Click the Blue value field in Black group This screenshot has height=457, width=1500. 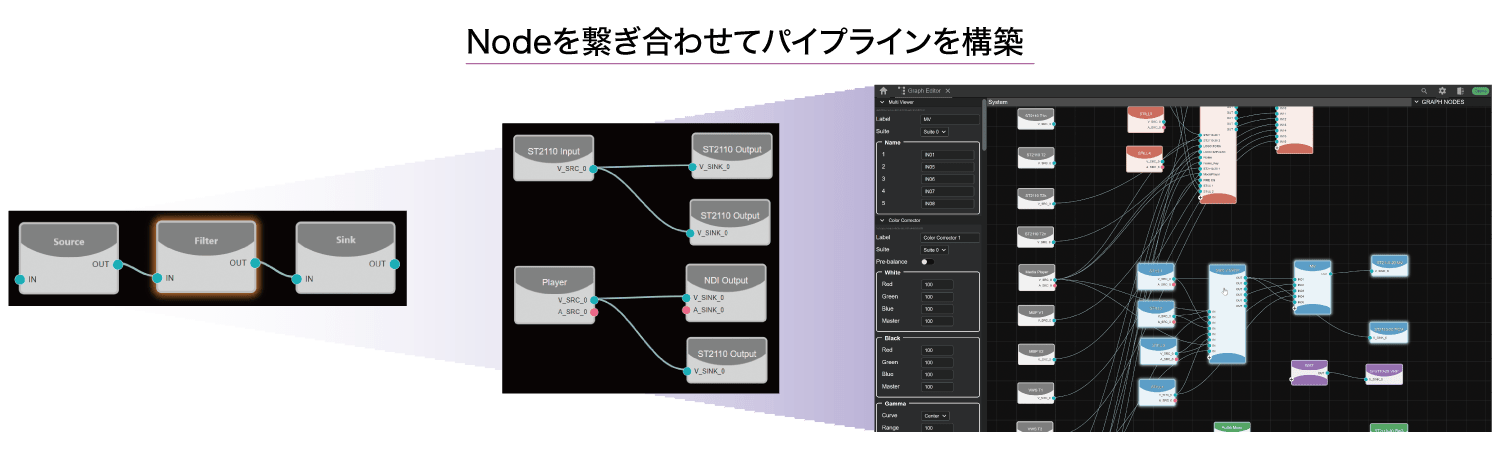coord(937,374)
